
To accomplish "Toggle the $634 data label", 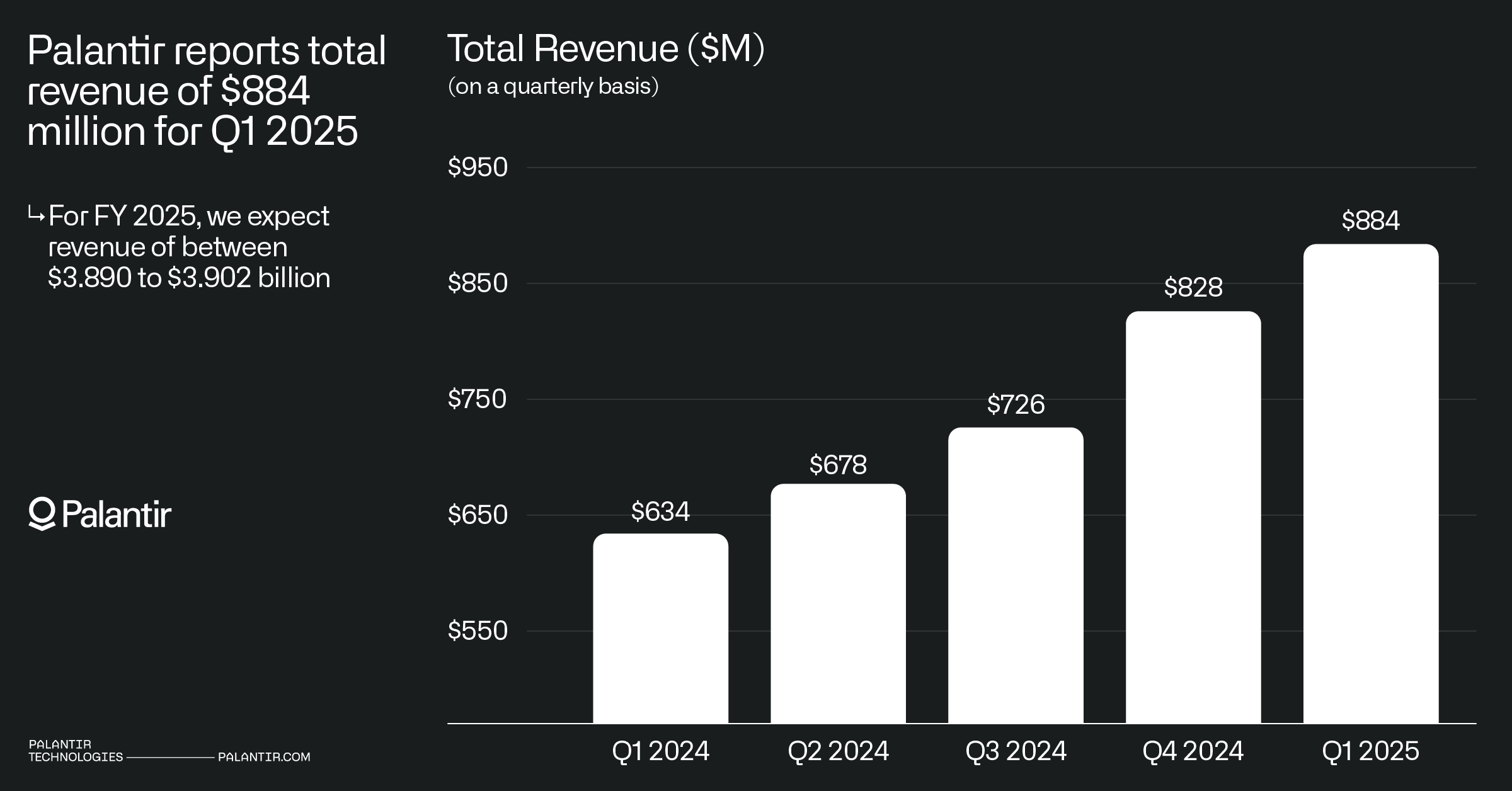I will point(660,512).
